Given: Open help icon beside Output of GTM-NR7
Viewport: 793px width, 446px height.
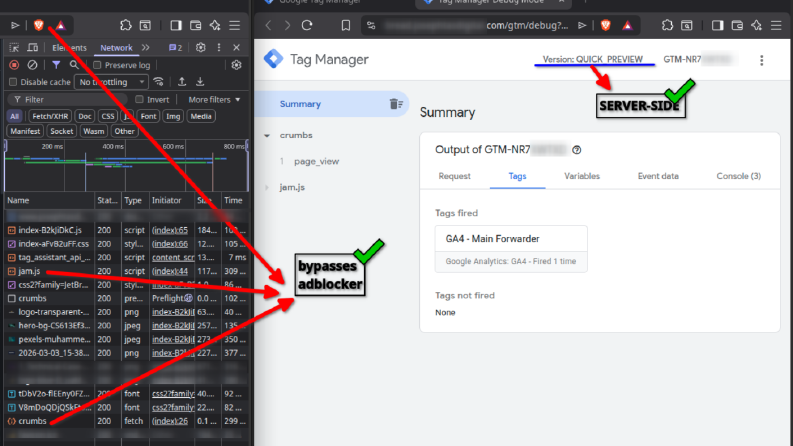Looking at the screenshot, I should [577, 150].
